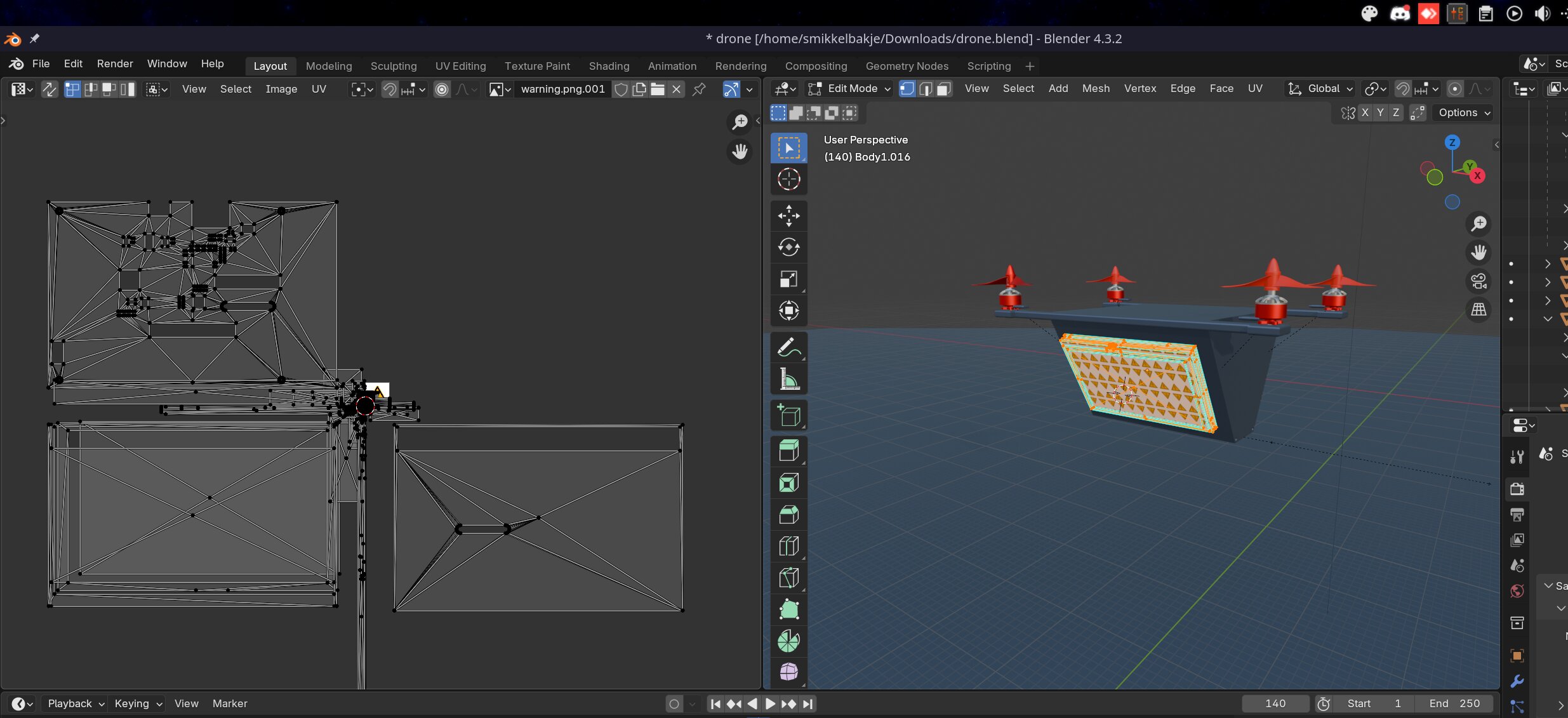
Task: Click the Shading workspace tab
Action: [608, 65]
